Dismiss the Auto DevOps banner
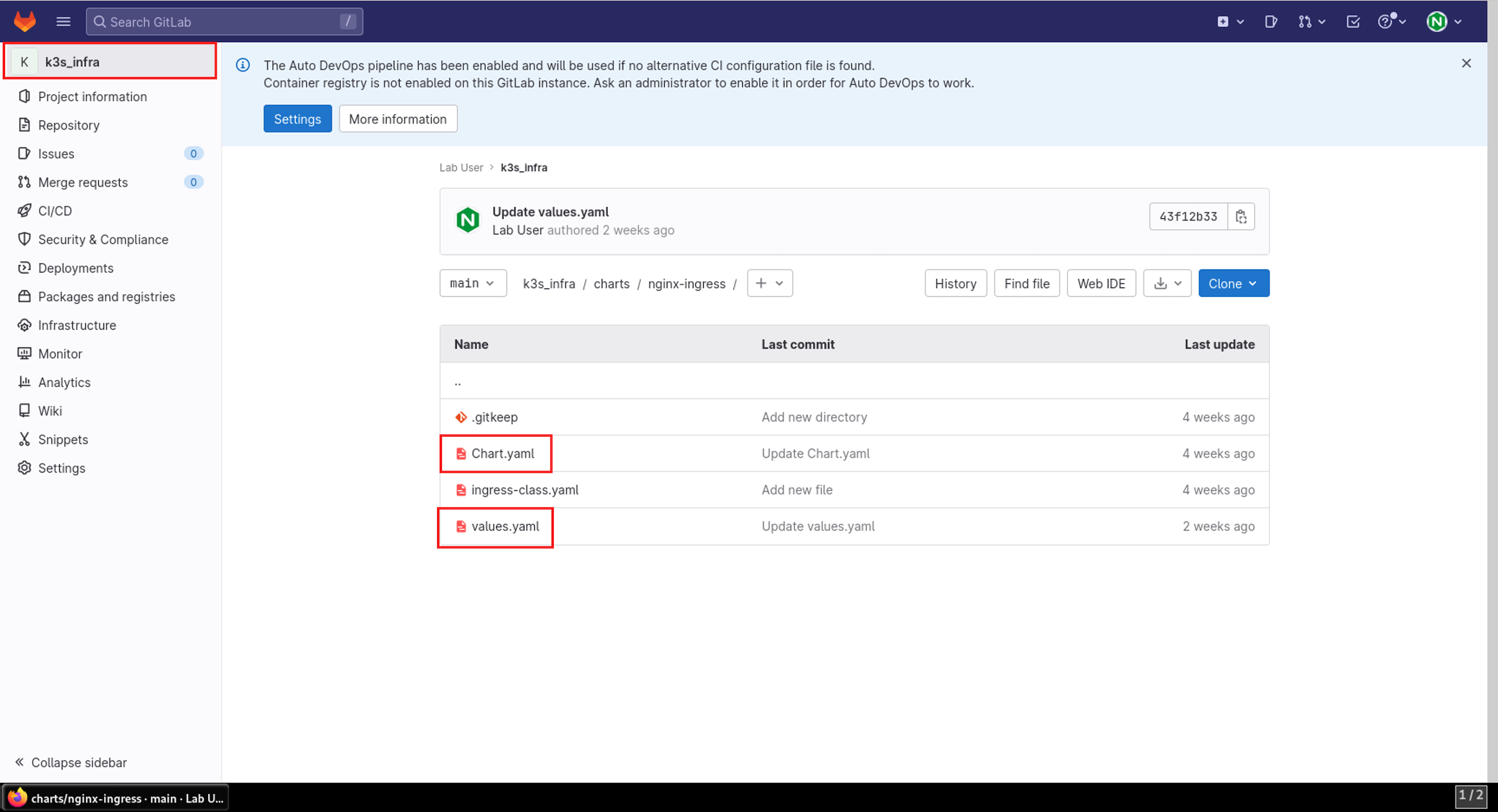This screenshot has width=1498, height=812. [1466, 63]
